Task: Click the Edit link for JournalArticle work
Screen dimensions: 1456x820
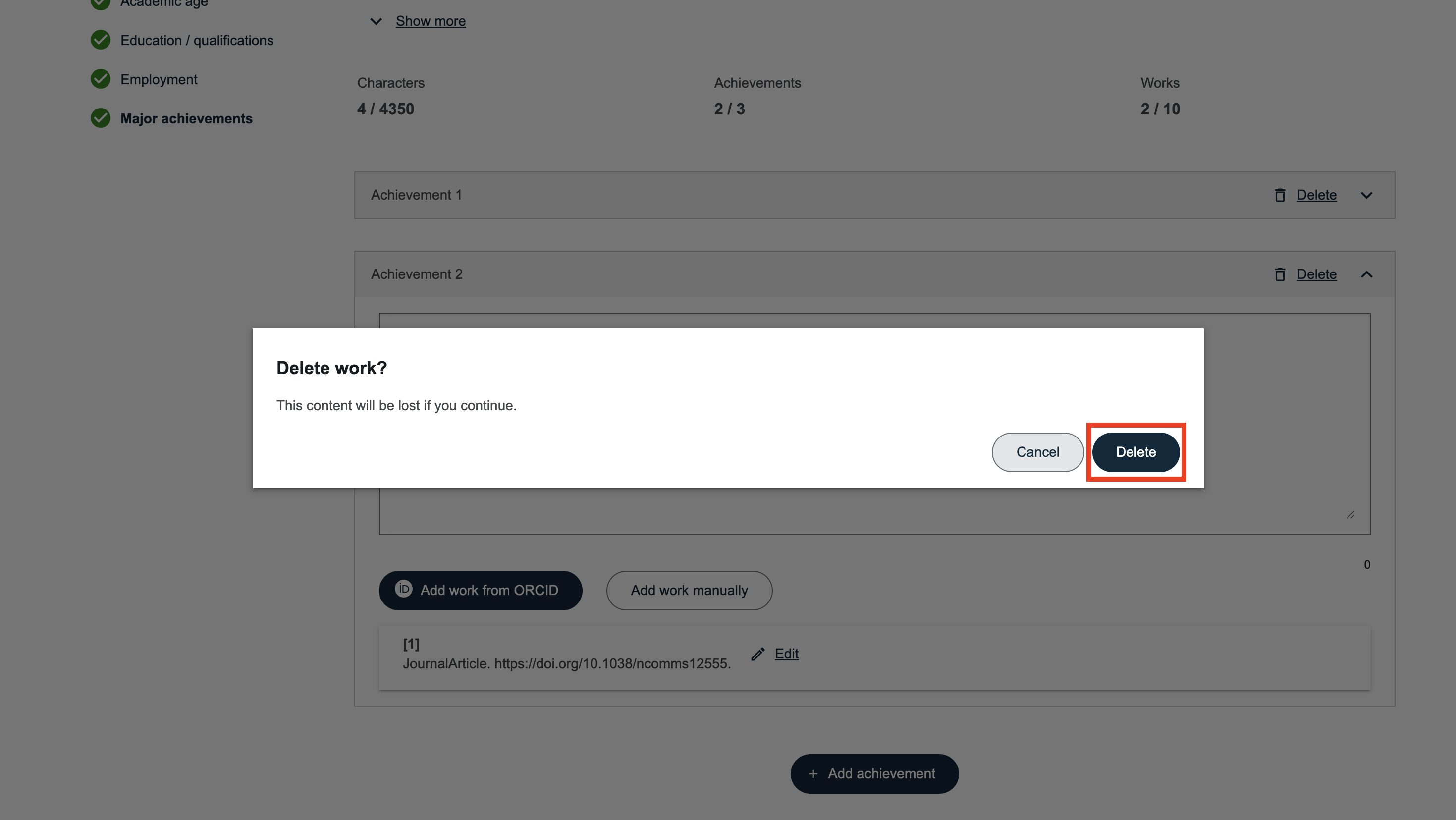Action: [x=786, y=654]
